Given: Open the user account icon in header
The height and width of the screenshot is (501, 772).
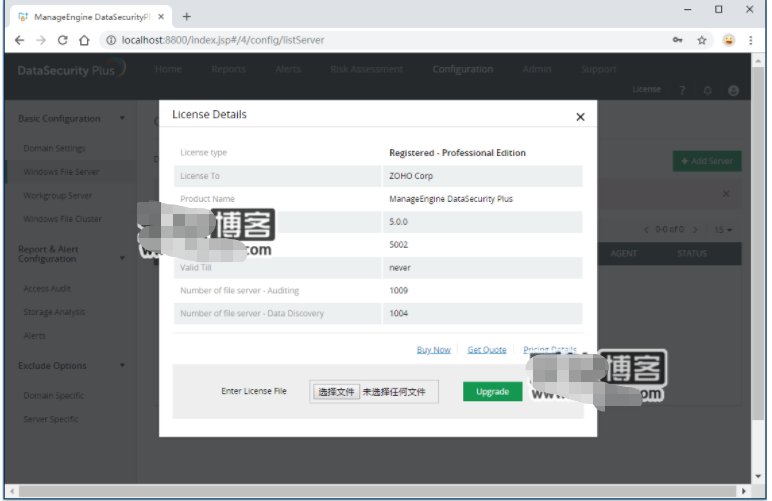Looking at the screenshot, I should (x=733, y=91).
